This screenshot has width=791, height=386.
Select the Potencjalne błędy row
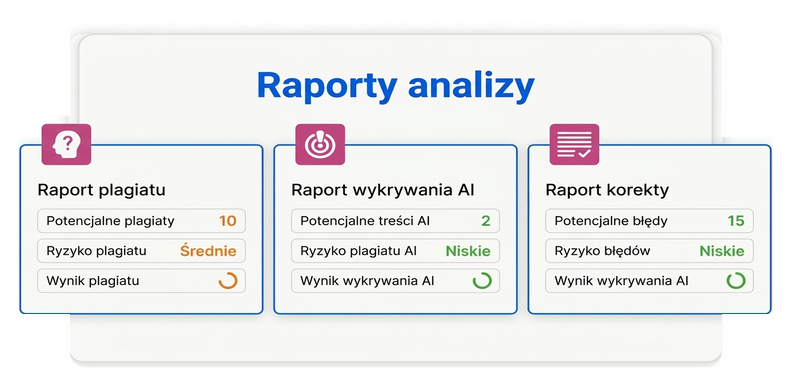[x=649, y=220]
